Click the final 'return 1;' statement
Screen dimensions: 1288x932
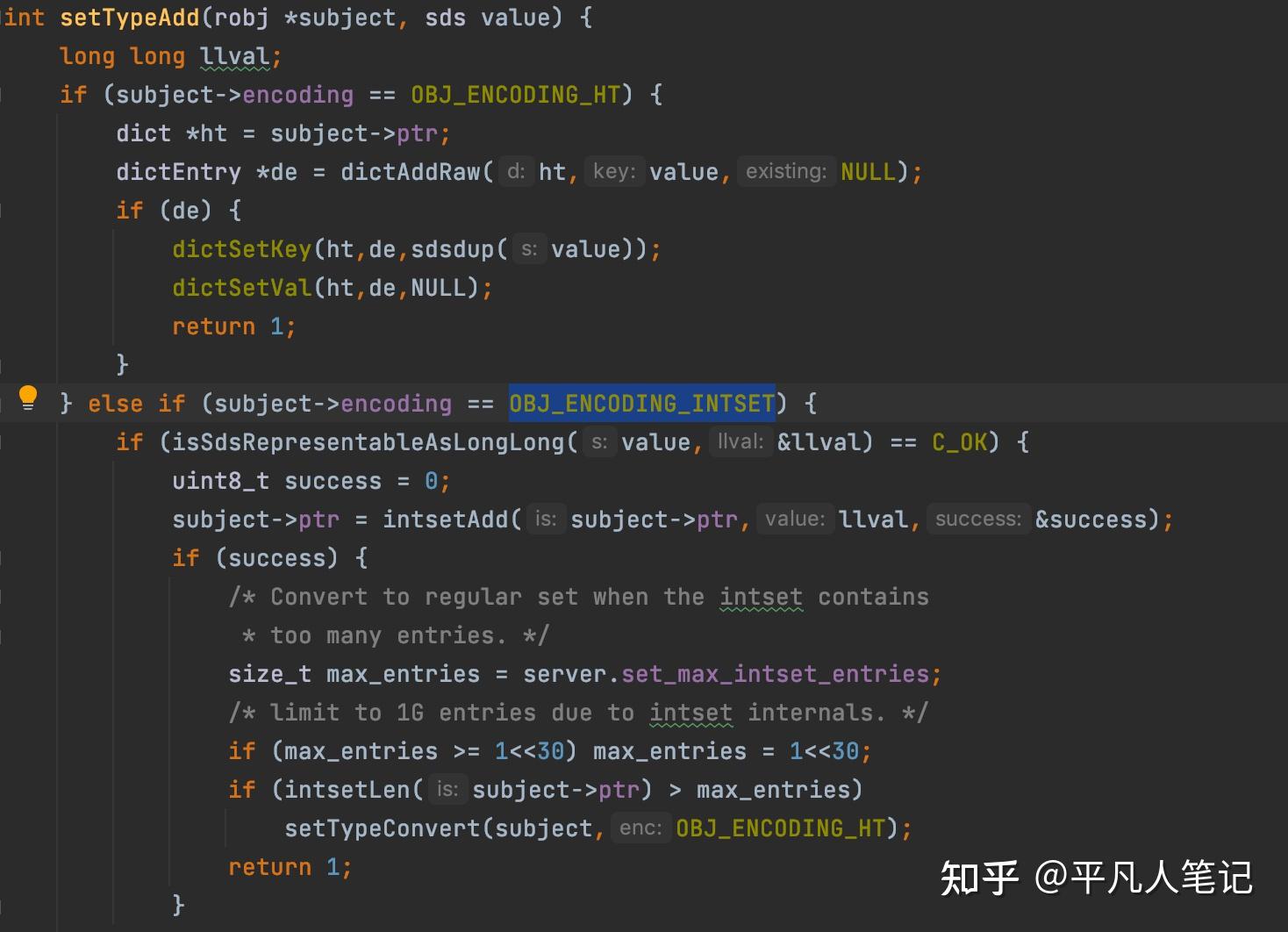(x=290, y=867)
